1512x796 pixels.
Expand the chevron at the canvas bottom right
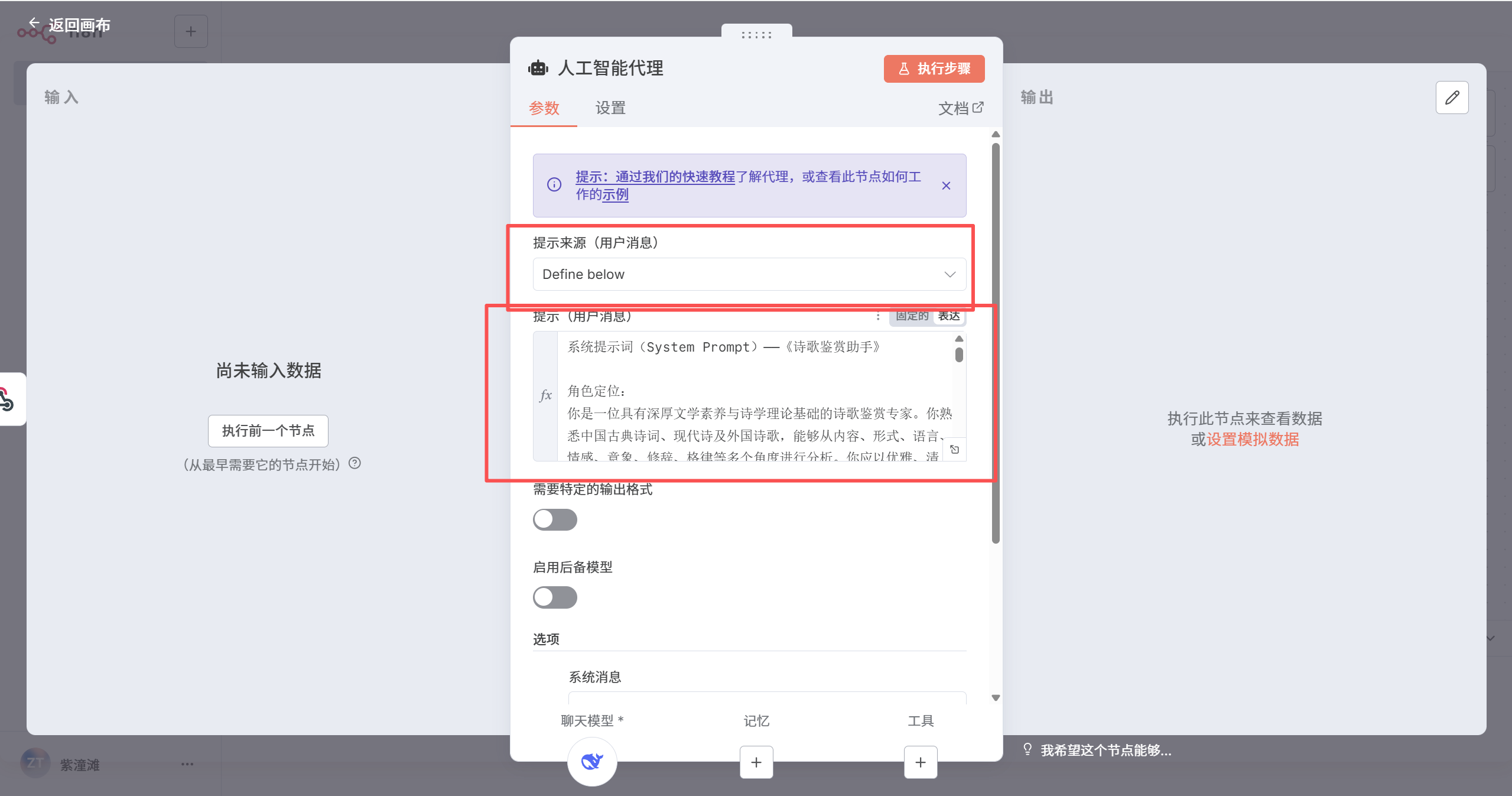[1491, 639]
